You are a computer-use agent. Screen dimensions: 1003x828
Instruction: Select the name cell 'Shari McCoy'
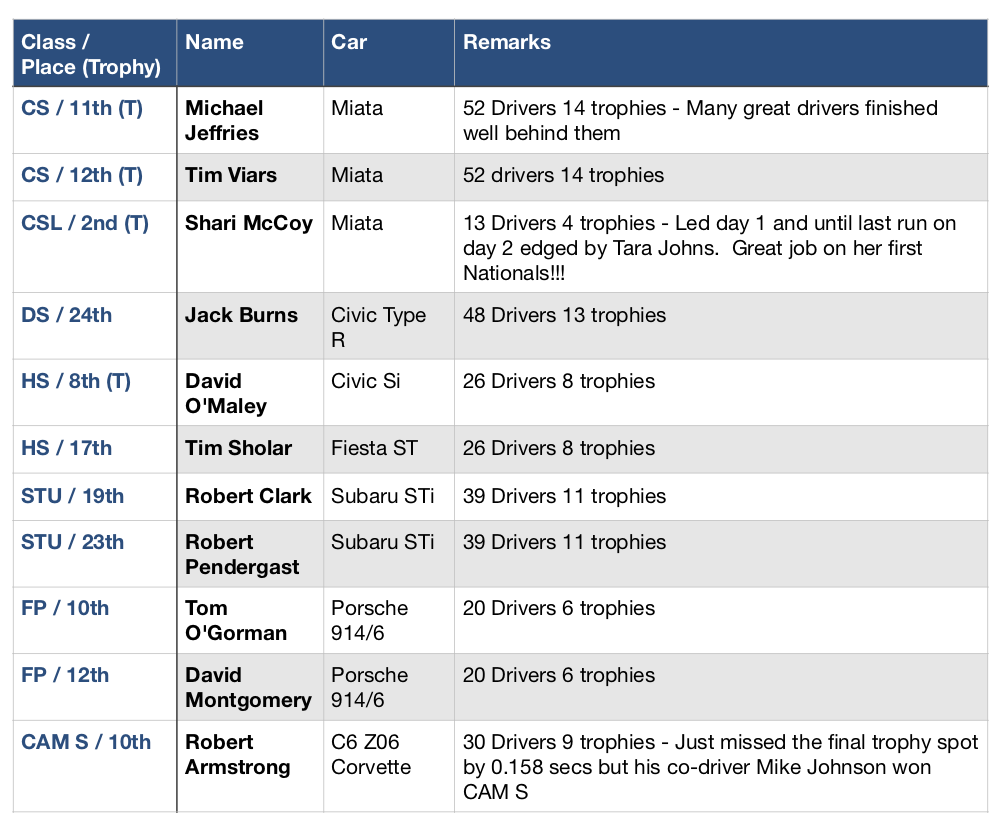(249, 223)
